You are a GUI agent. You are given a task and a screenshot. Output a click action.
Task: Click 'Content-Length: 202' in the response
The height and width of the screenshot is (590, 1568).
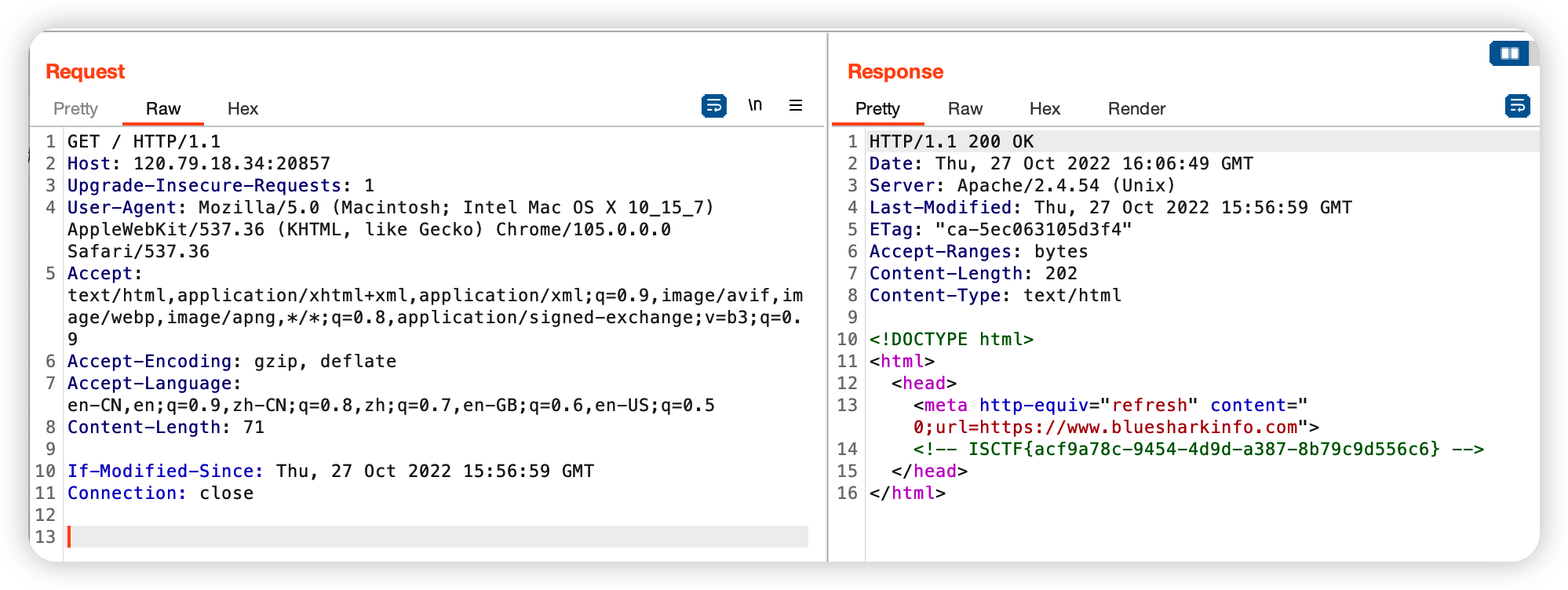[x=973, y=273]
